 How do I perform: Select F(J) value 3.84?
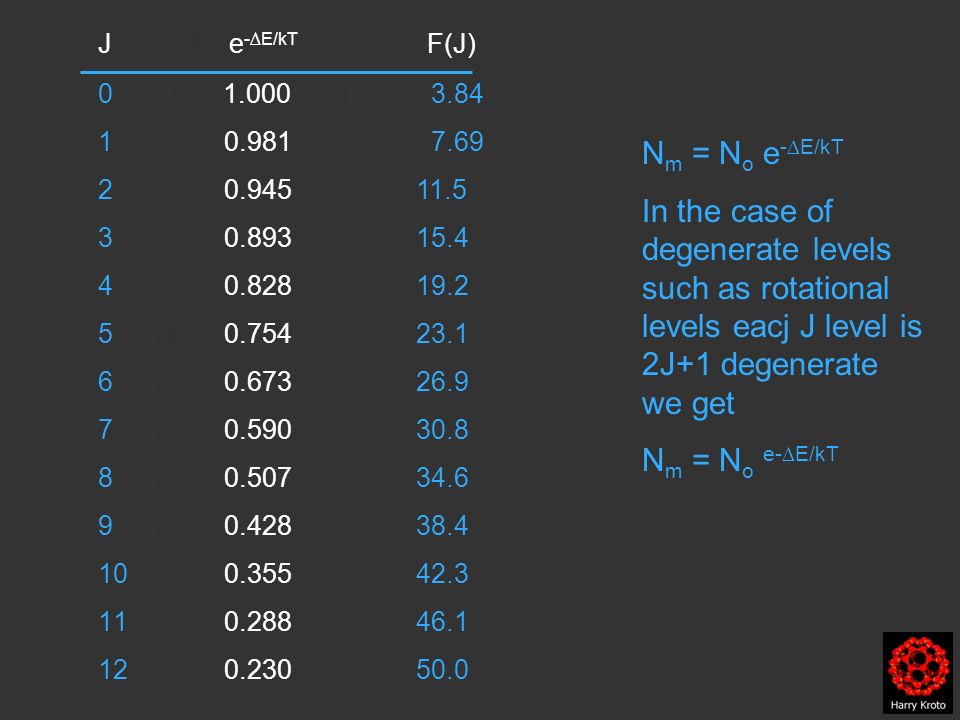pos(457,94)
